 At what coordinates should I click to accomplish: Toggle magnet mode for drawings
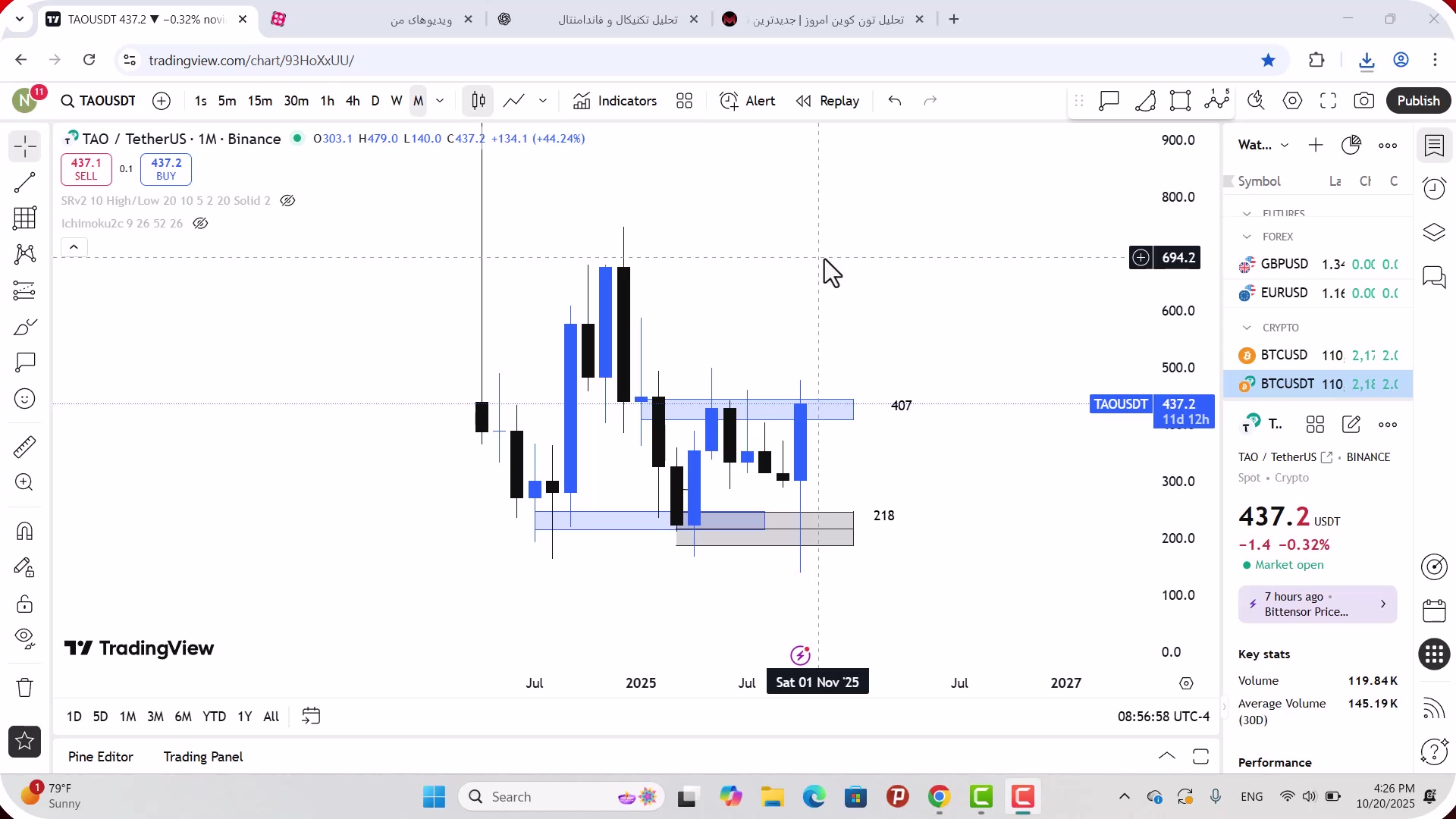coord(24,531)
